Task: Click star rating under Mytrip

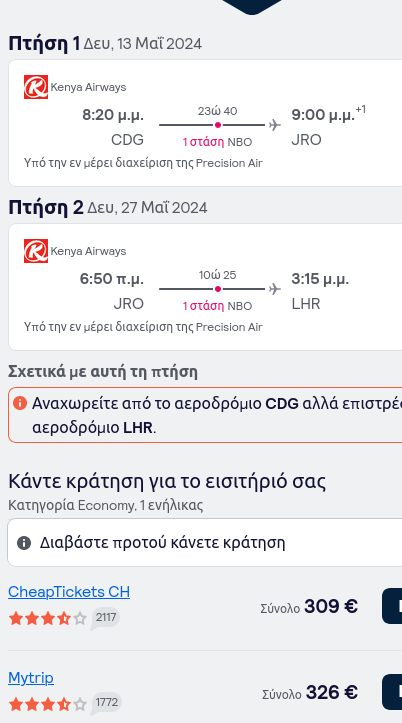Action: [47, 704]
